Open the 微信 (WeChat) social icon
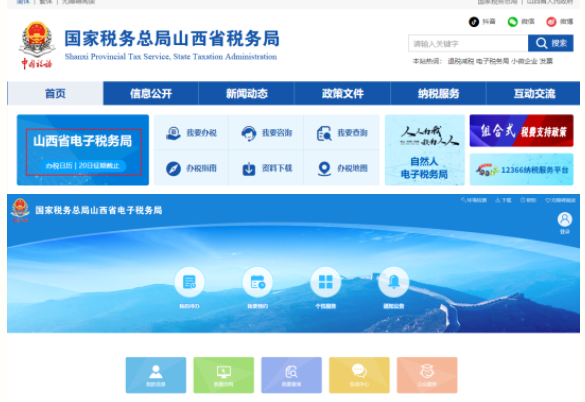 [x=513, y=22]
